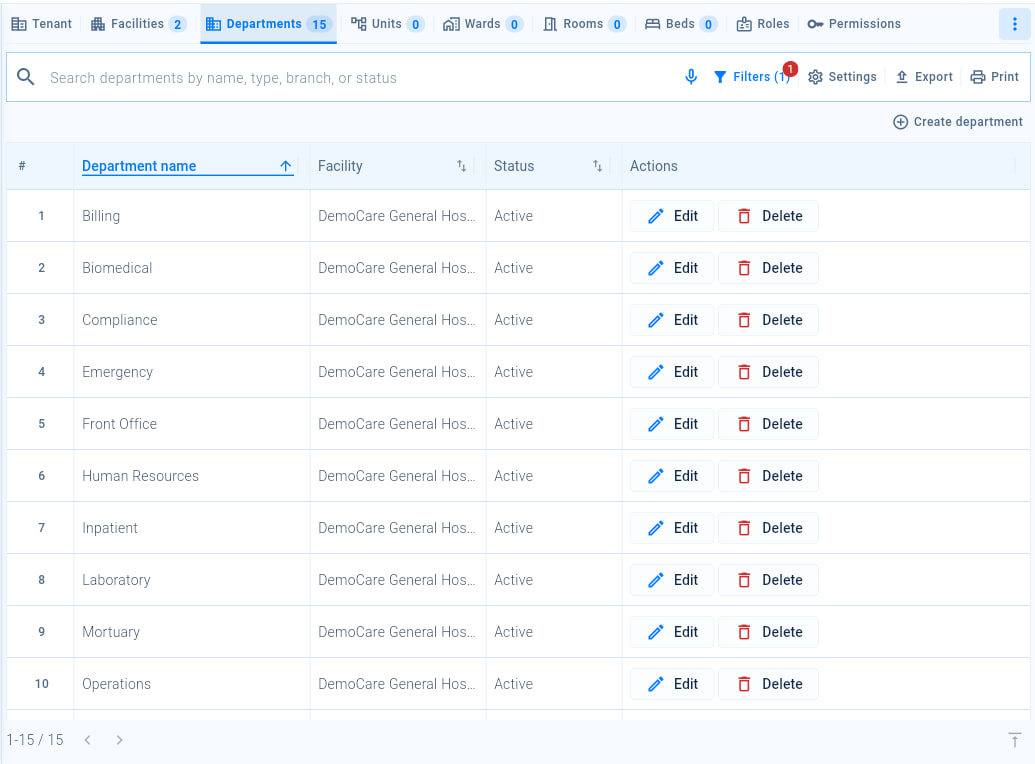
Task: Select the Emergency name cell
Action: [x=191, y=372]
